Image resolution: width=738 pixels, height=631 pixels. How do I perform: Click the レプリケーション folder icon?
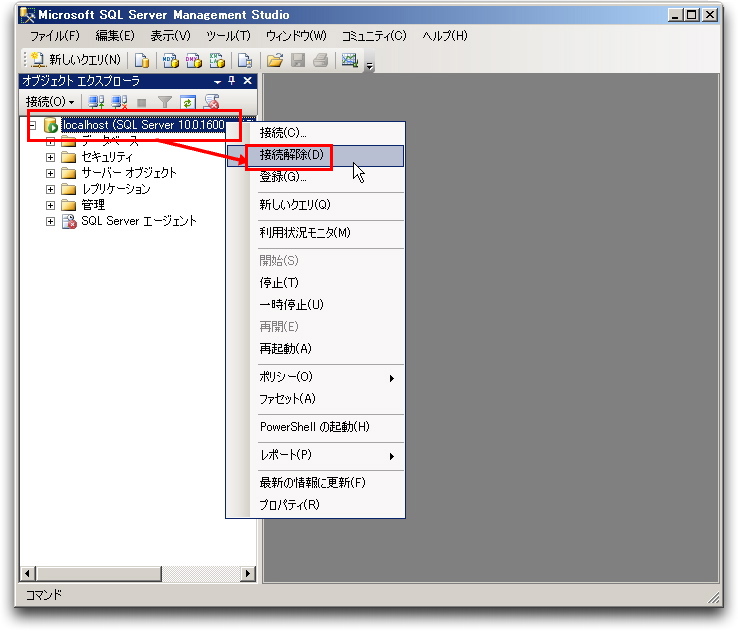coord(69,189)
